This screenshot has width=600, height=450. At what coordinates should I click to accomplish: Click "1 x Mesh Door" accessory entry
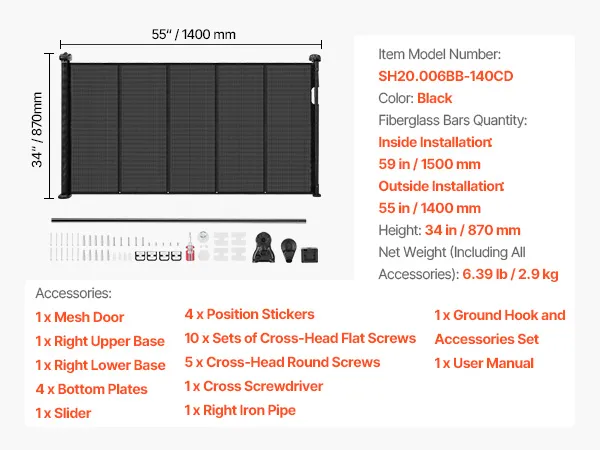pos(80,317)
